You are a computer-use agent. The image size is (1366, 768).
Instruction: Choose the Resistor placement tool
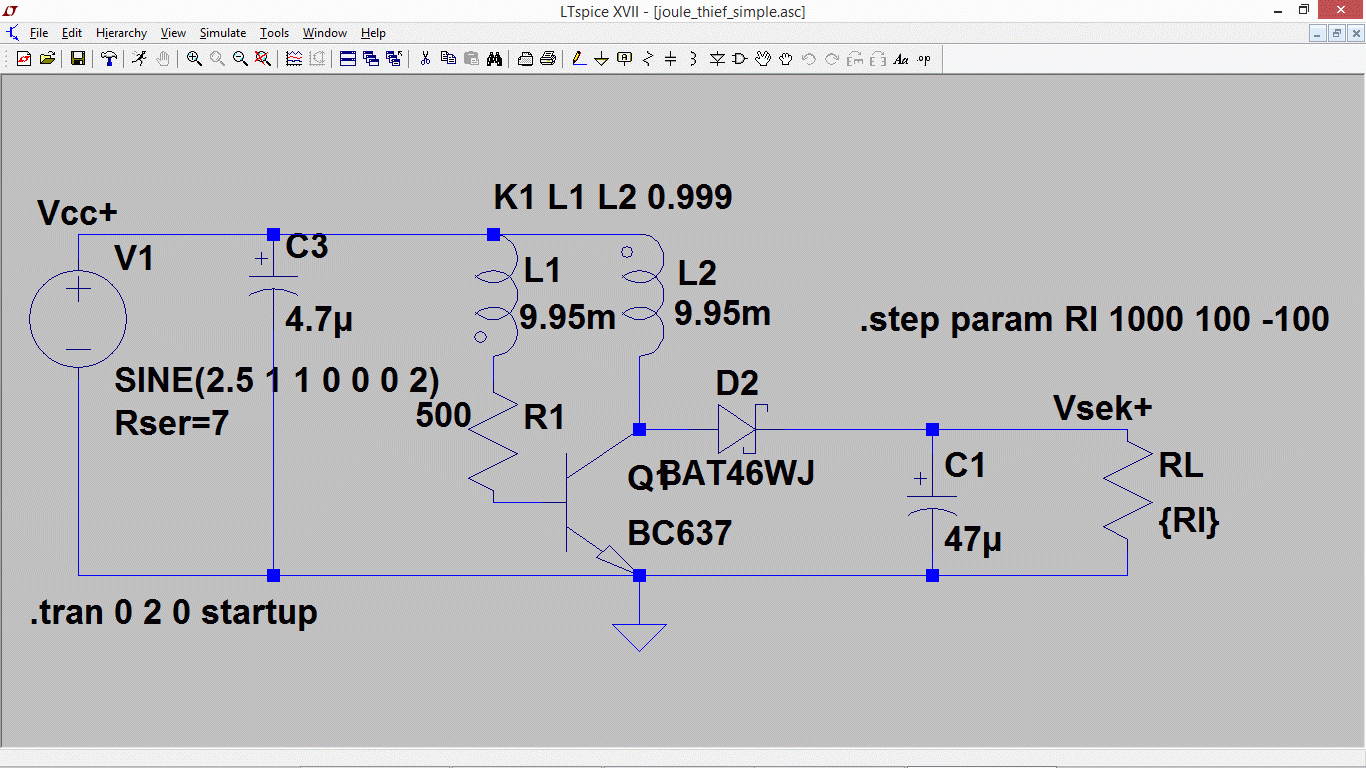coord(647,59)
